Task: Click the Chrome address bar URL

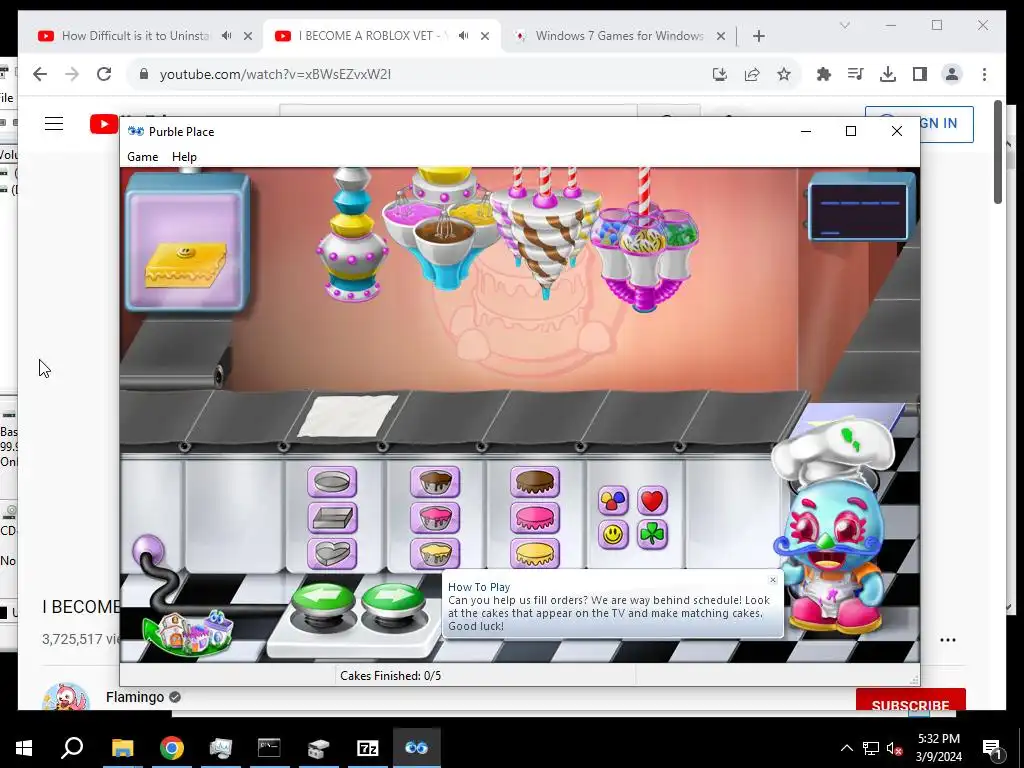Action: coord(275,74)
